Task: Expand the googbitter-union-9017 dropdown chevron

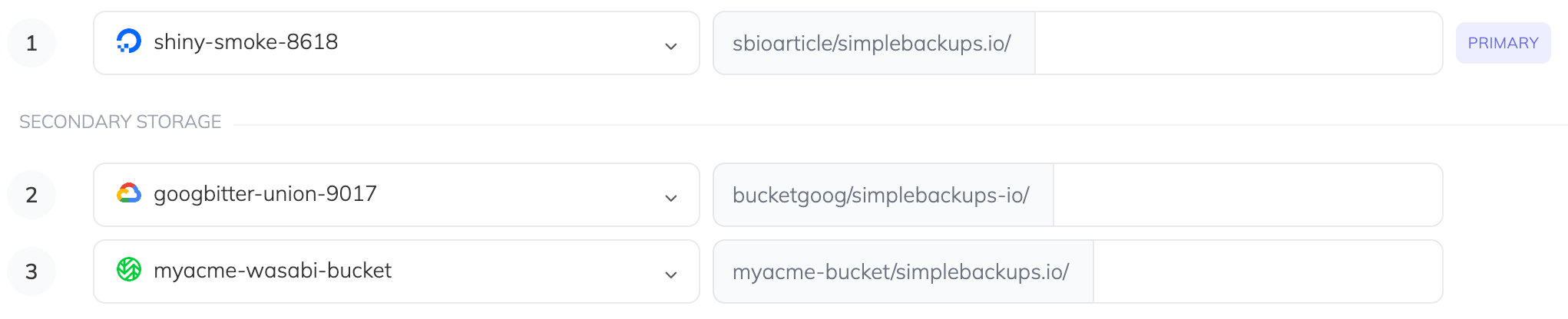Action: pos(670,198)
